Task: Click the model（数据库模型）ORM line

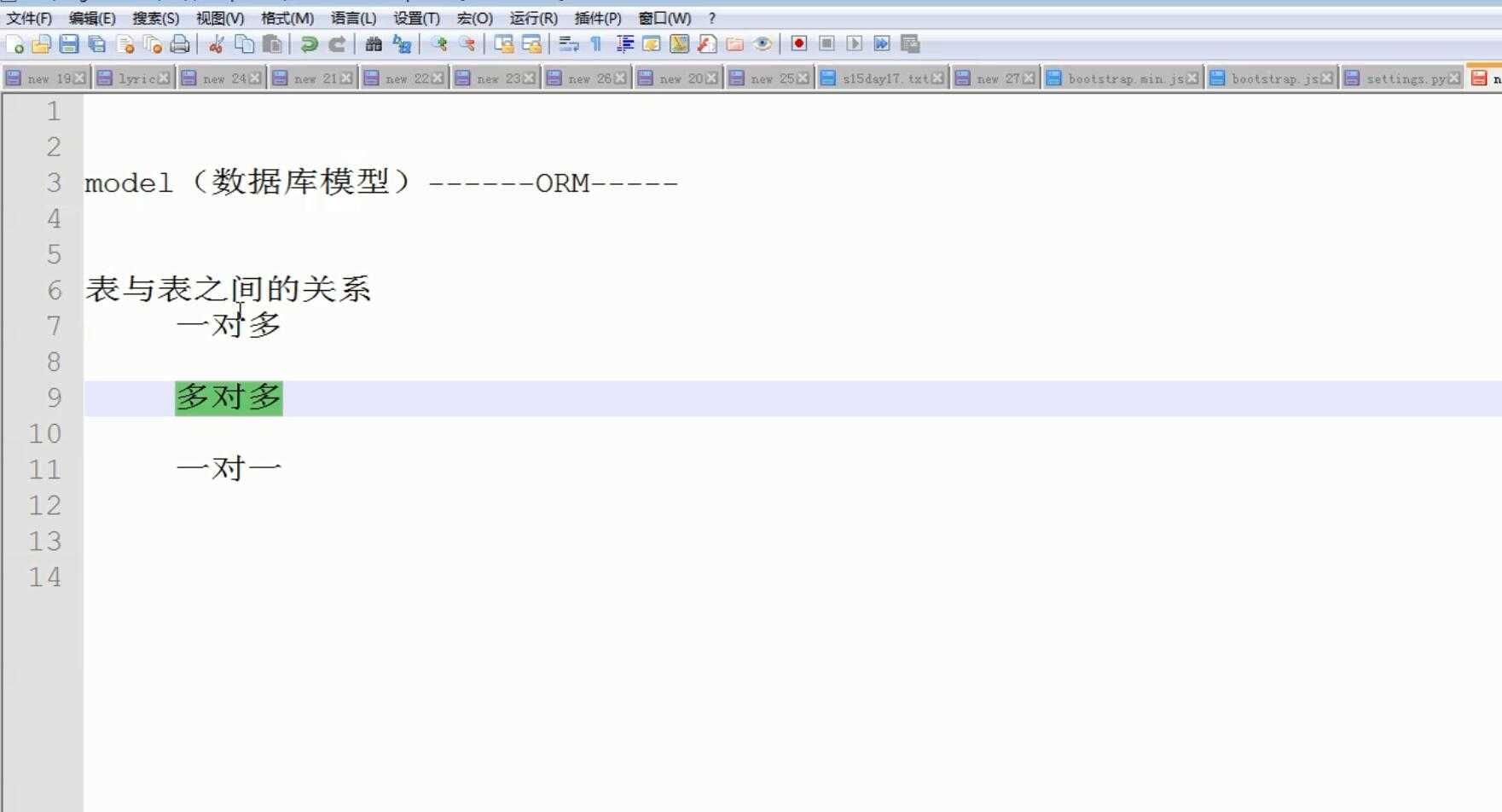Action: point(381,183)
